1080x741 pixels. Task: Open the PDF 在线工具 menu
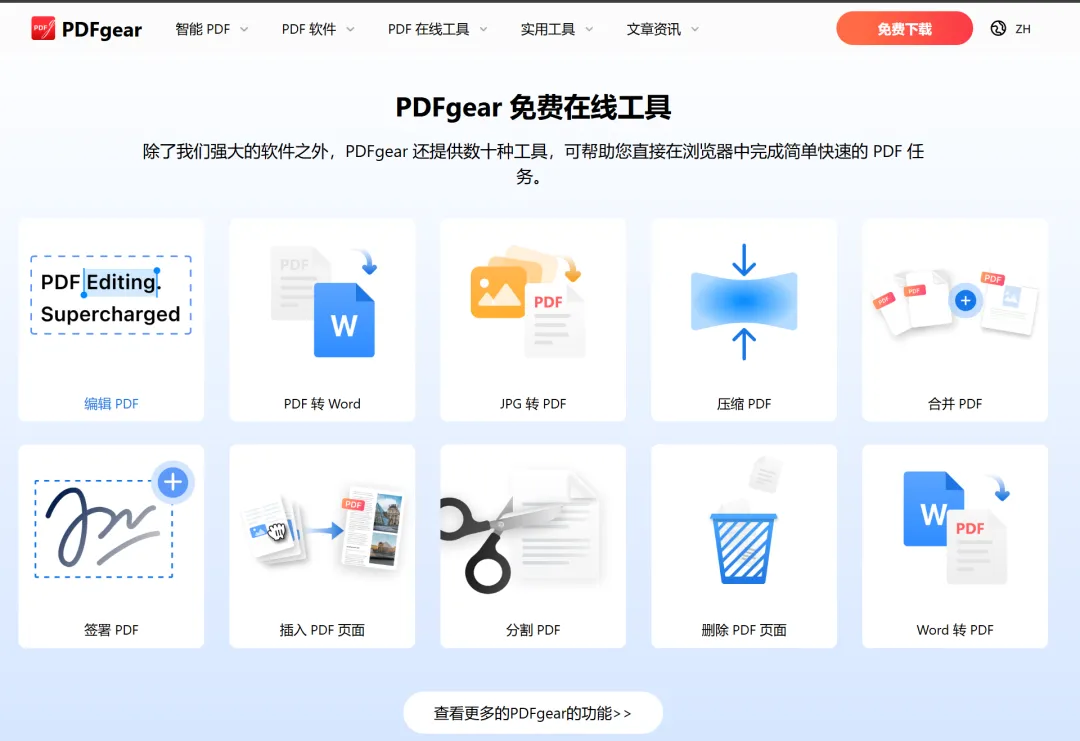click(x=428, y=29)
